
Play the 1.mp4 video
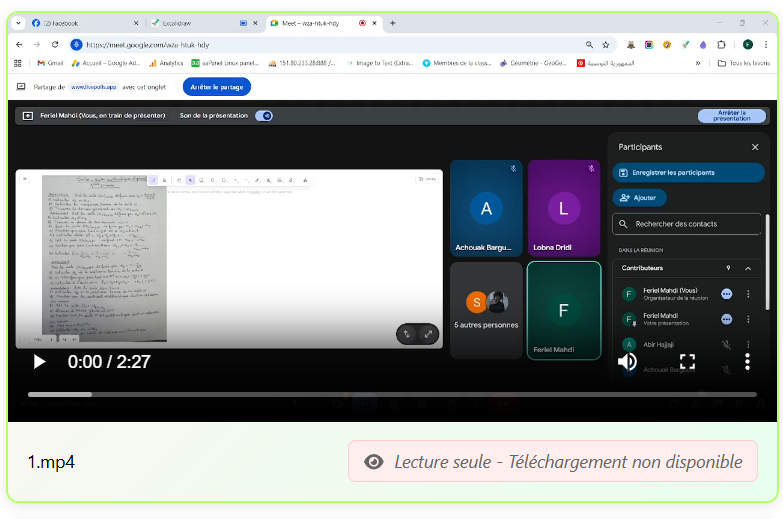coord(39,362)
